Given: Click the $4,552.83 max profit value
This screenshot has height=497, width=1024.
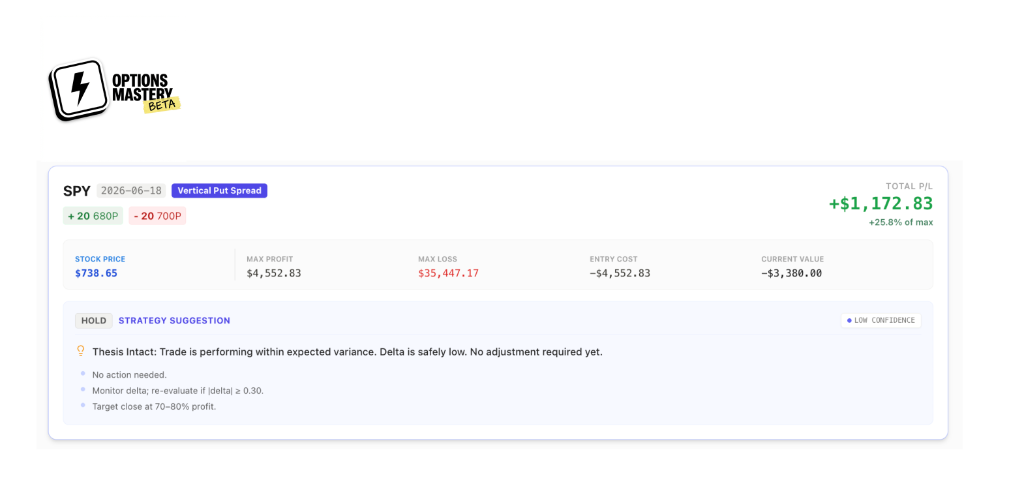Looking at the screenshot, I should pos(274,273).
